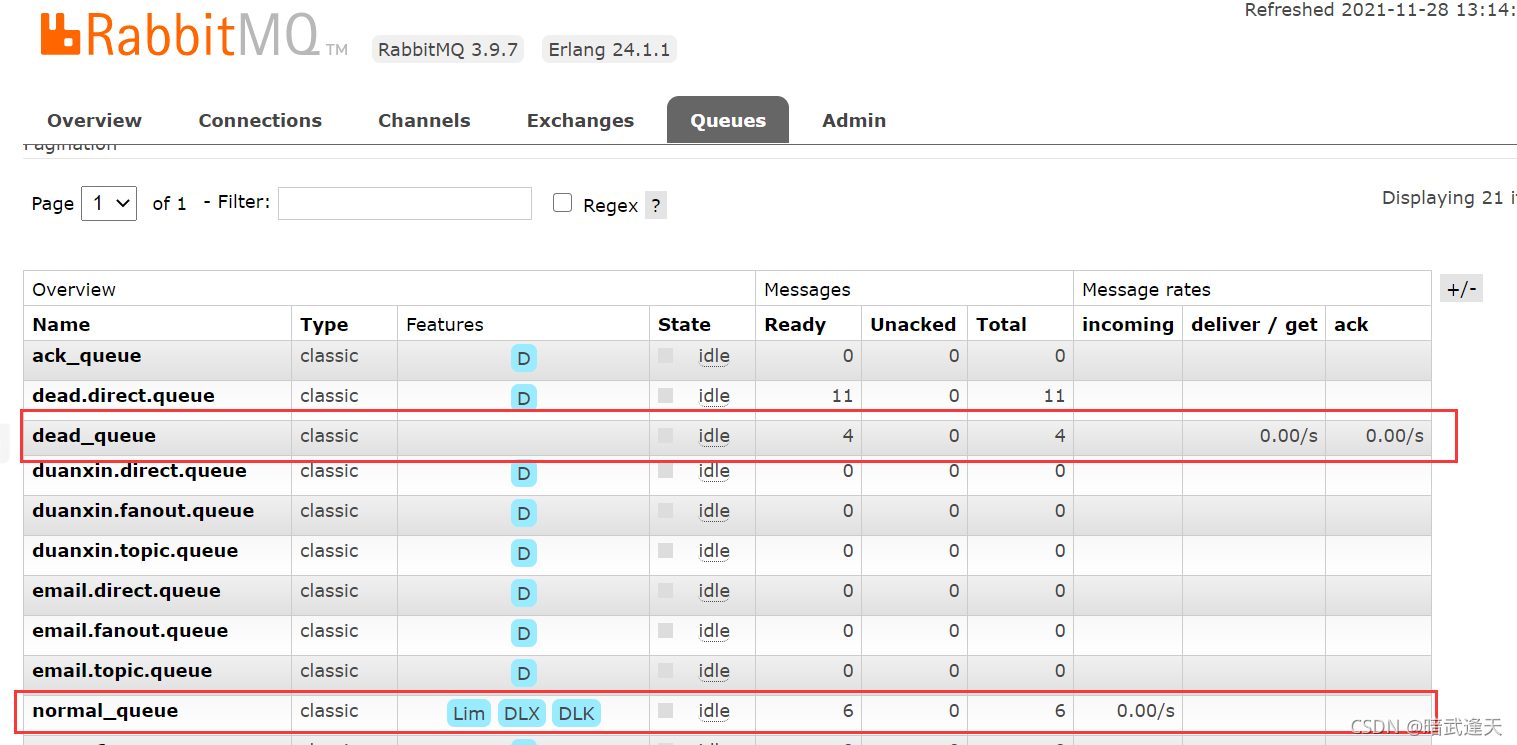Click the 0.00/s ack rate for dead_queue

[1395, 436]
